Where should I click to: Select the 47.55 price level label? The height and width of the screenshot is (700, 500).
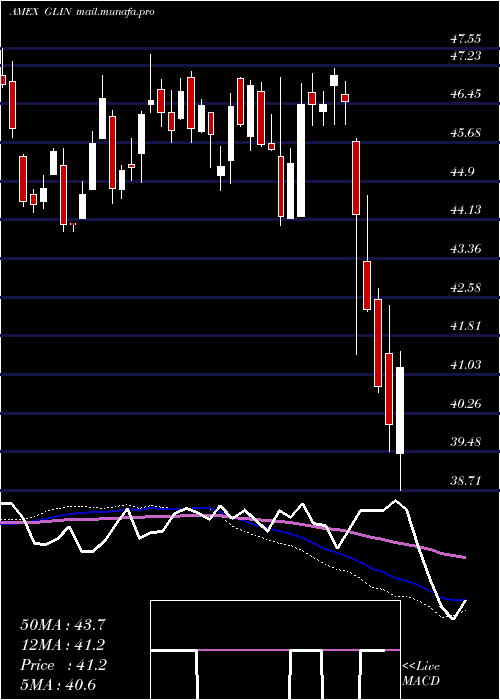tap(466, 39)
